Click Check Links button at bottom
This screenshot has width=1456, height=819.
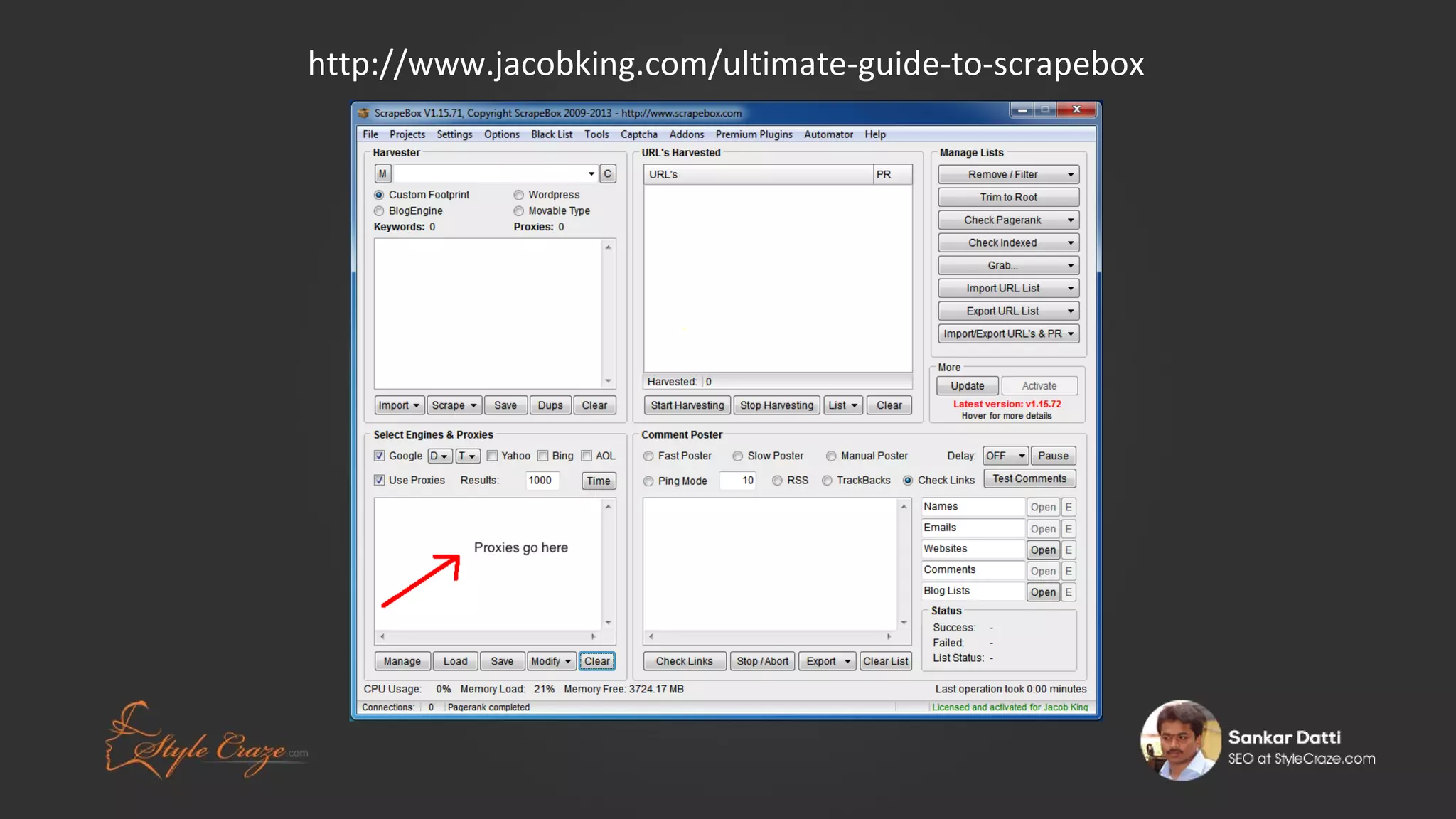pos(685,661)
